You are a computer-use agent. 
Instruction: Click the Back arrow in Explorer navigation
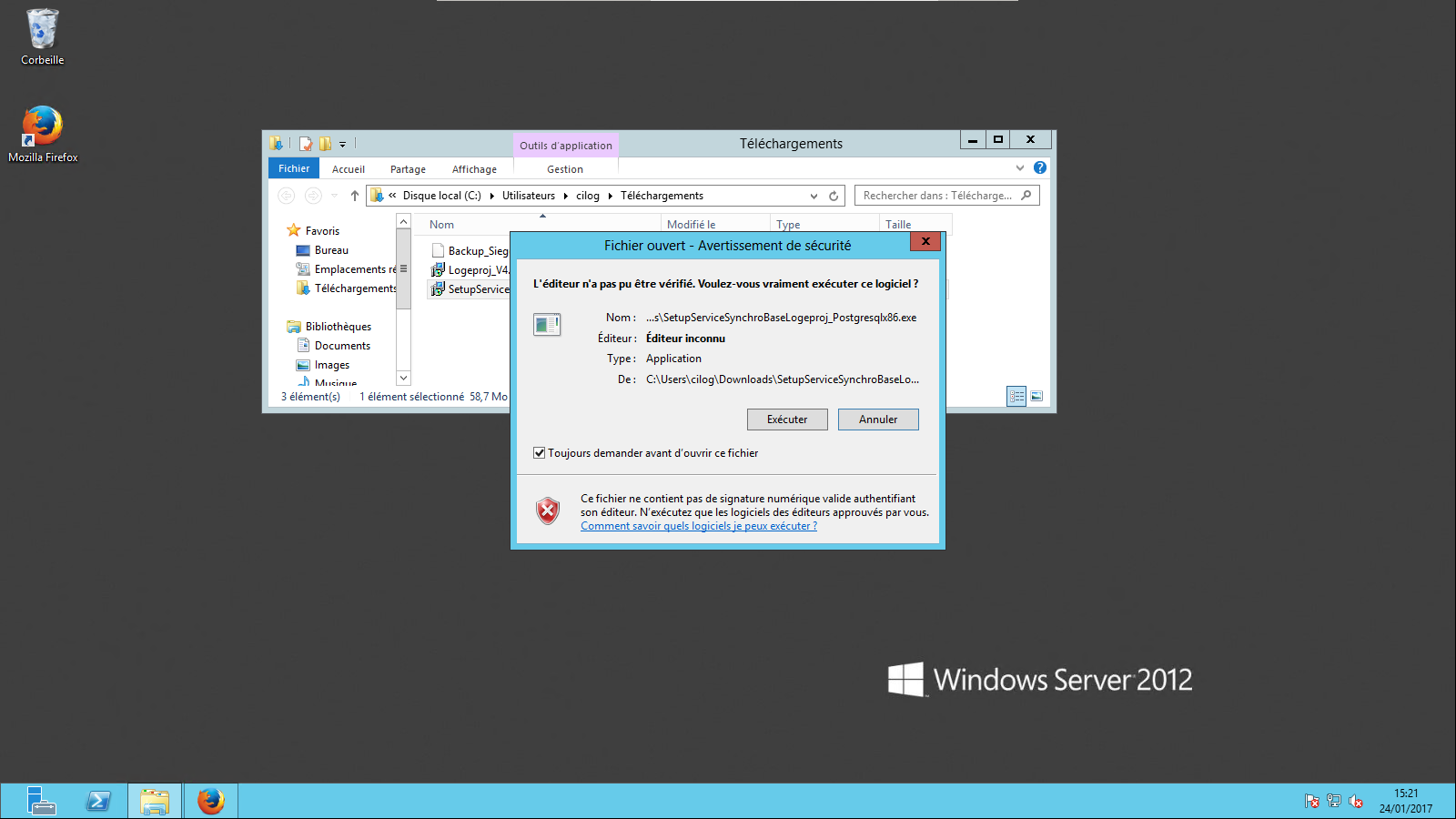tap(286, 196)
